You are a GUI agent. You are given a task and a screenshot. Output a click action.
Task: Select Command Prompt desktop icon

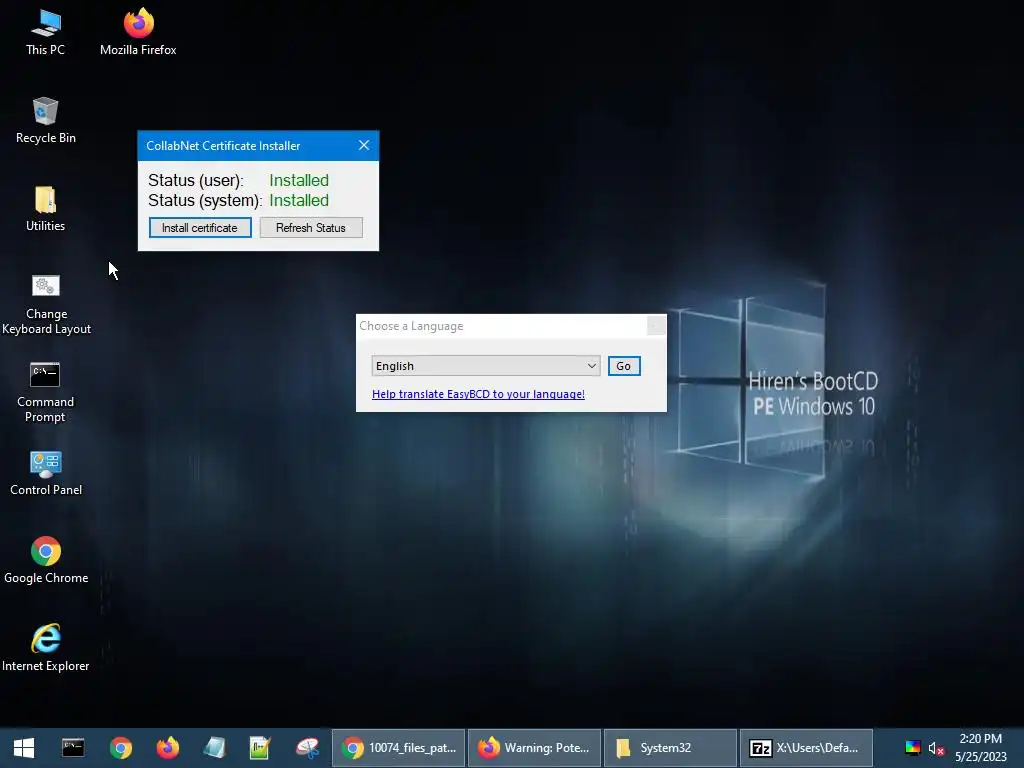pyautogui.click(x=46, y=392)
